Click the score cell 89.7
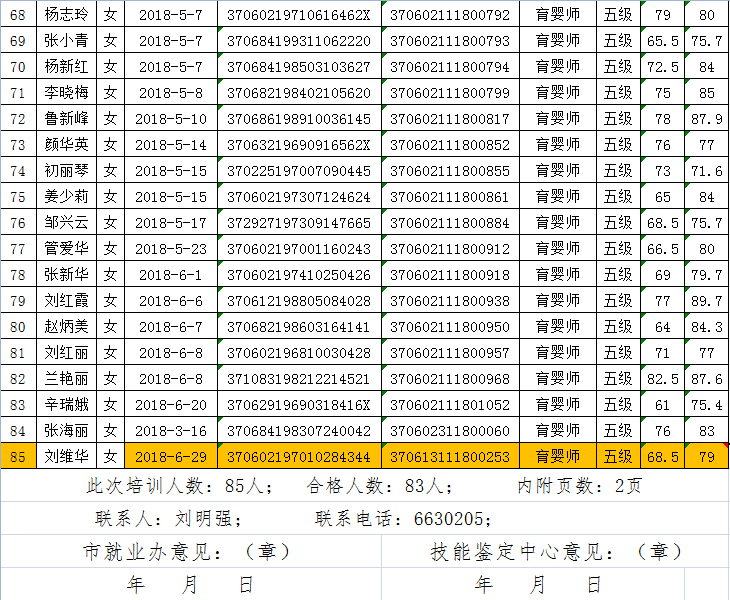 (707, 301)
